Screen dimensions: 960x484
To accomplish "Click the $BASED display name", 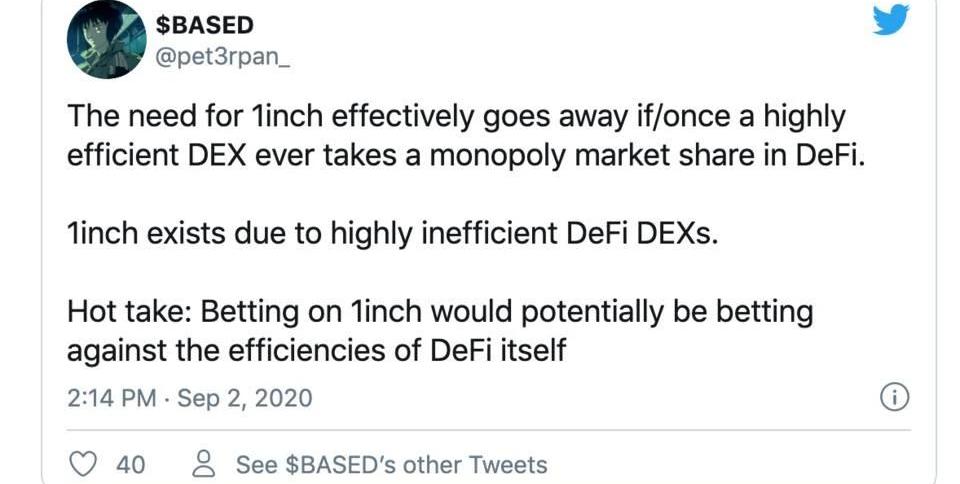I will pos(204,25).
